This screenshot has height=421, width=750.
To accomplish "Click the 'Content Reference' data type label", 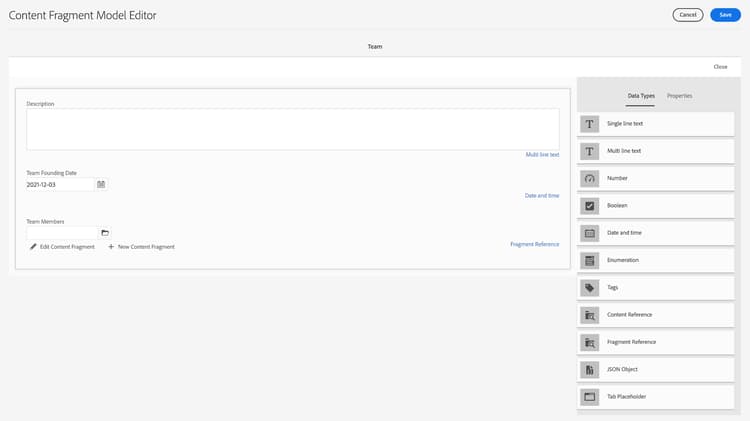I will pos(629,315).
